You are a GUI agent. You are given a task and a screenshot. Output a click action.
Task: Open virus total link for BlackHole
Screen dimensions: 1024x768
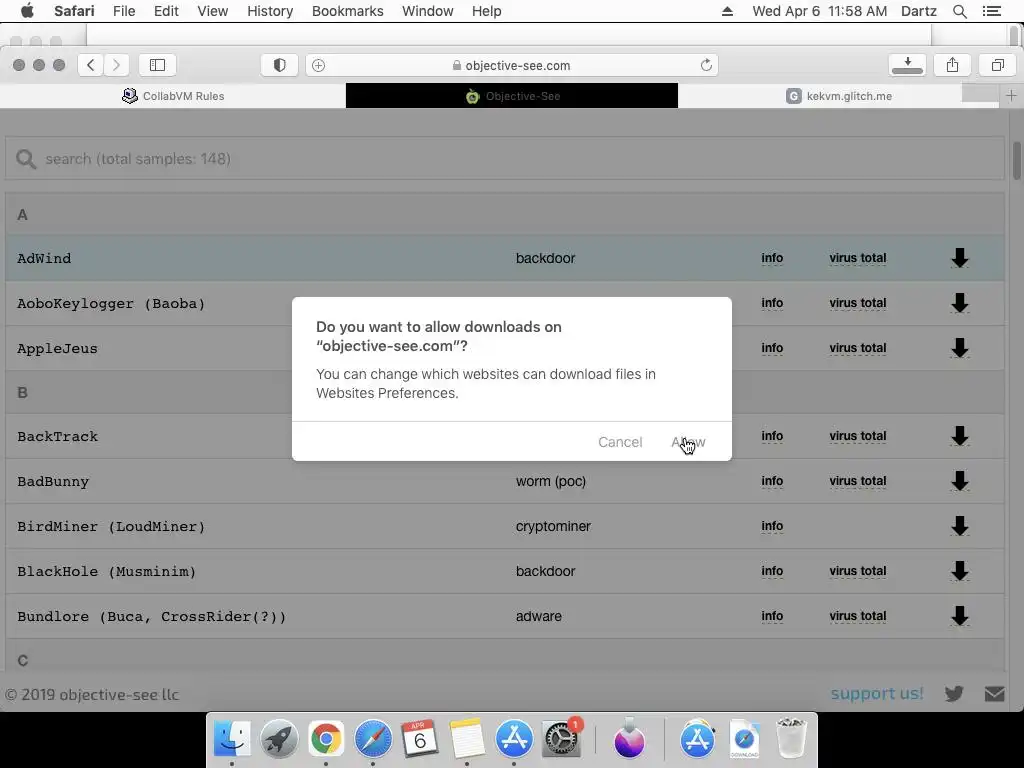(x=857, y=571)
